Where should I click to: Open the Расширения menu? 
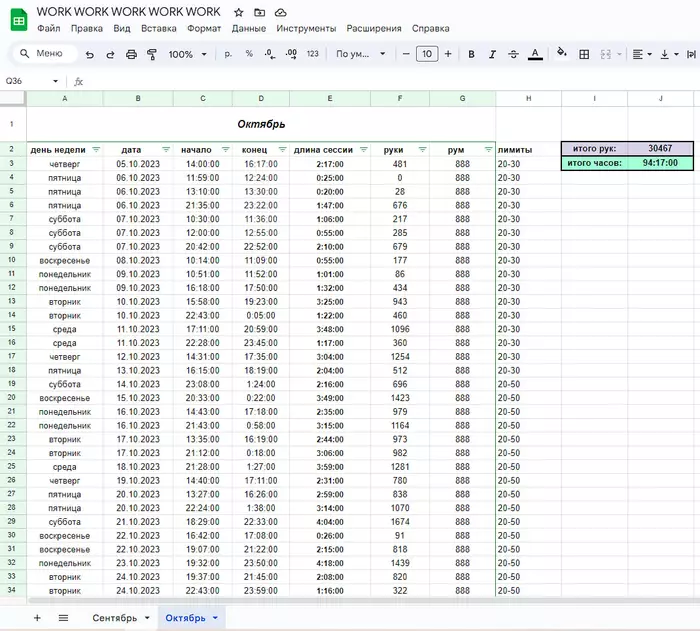374,29
